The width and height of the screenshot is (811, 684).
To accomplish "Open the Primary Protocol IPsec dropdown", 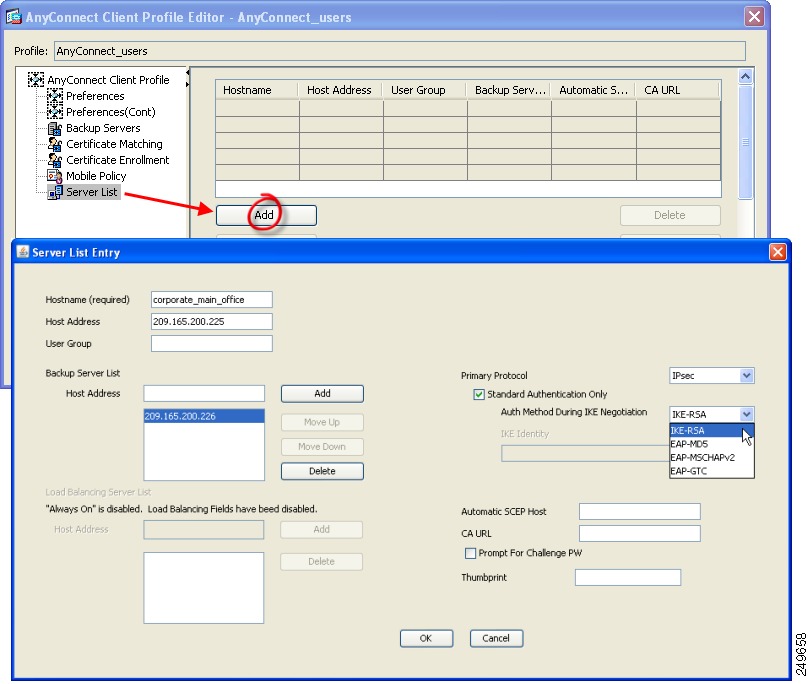I will point(746,376).
